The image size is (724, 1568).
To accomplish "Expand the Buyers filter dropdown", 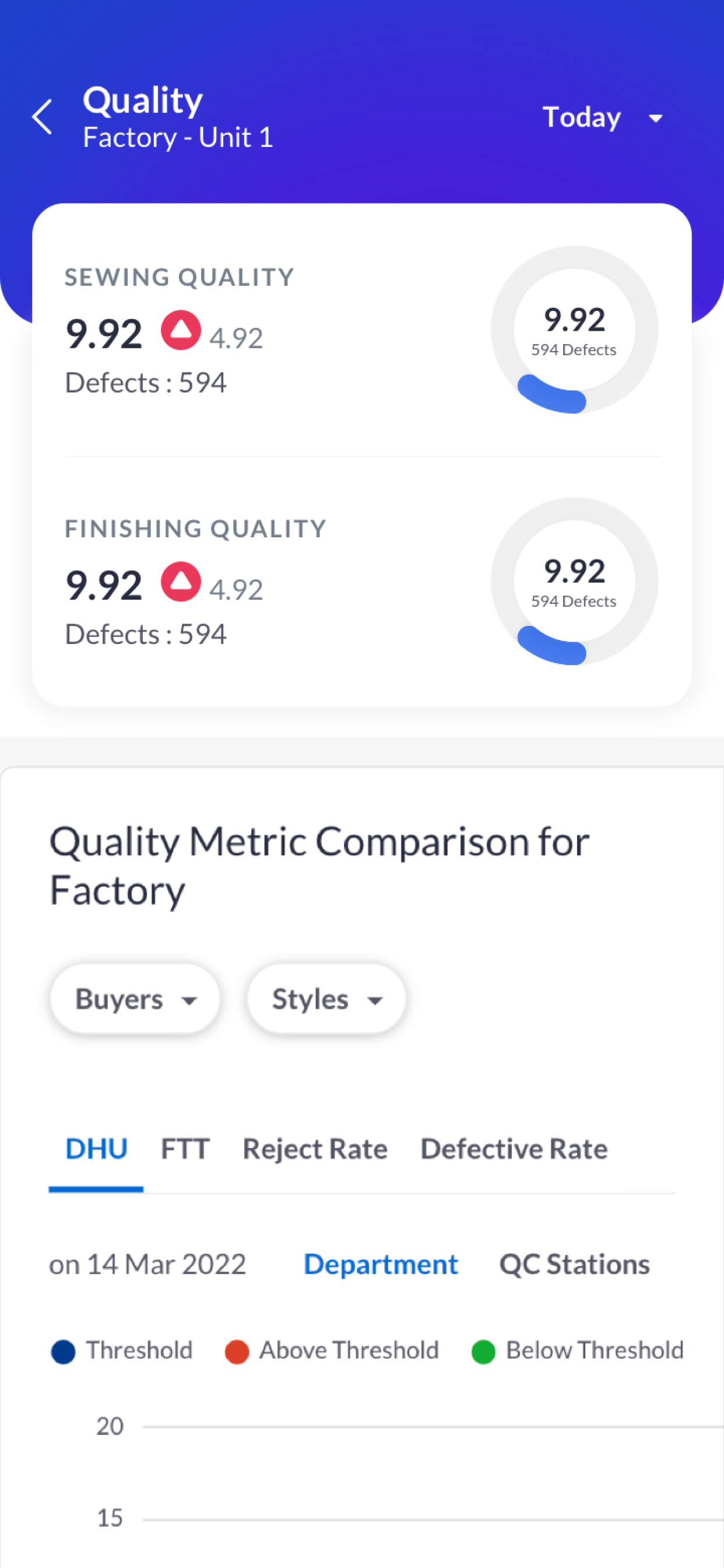I will click(135, 999).
